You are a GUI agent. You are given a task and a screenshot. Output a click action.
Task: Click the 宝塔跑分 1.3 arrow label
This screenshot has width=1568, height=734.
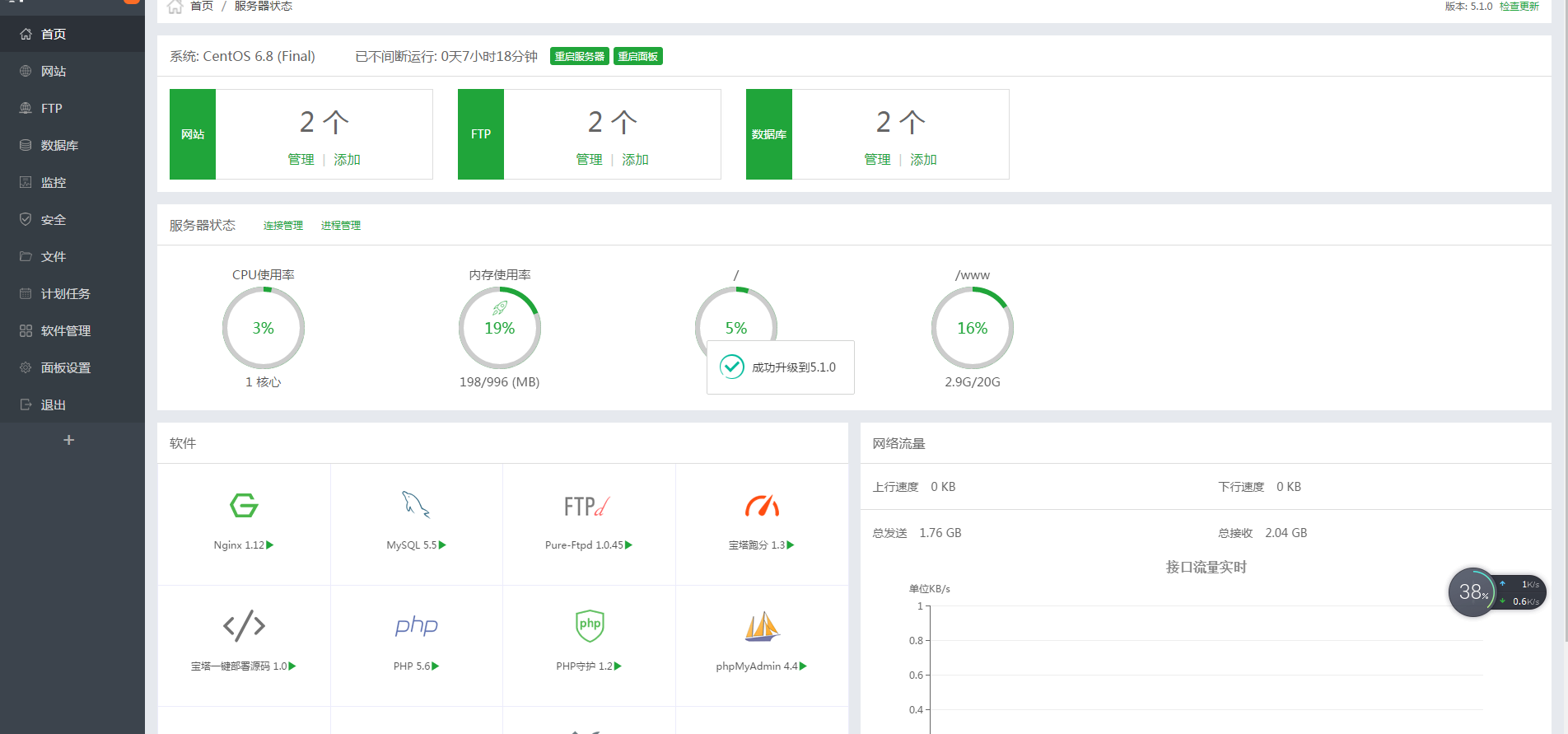tap(762, 545)
